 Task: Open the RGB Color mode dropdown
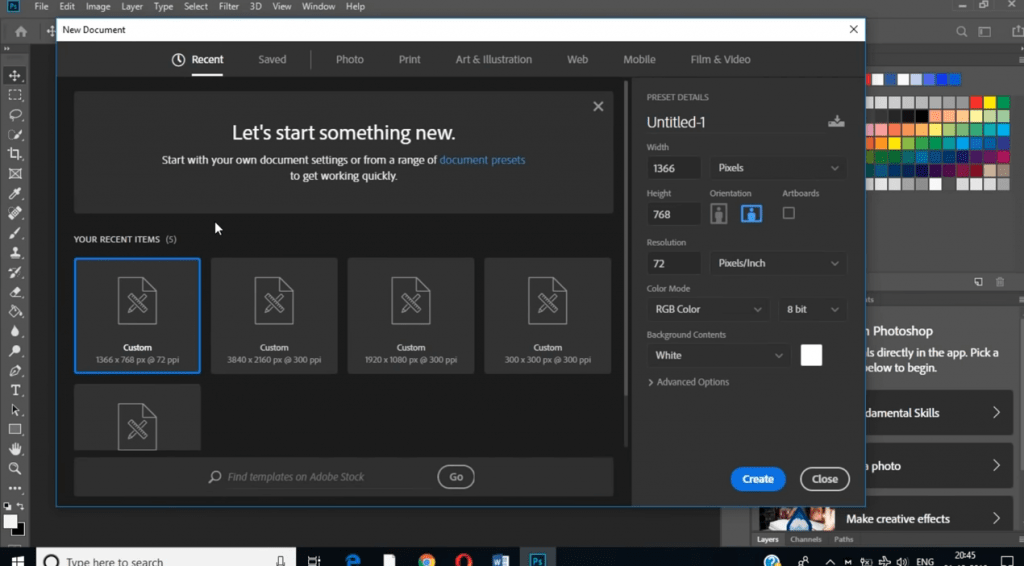pyautogui.click(x=708, y=309)
